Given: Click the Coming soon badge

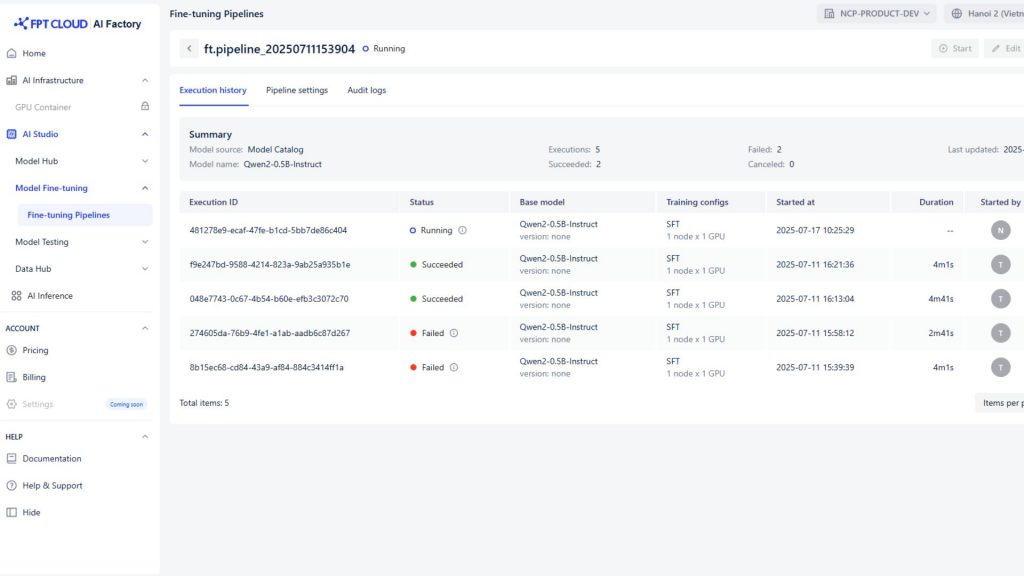Looking at the screenshot, I should (126, 404).
